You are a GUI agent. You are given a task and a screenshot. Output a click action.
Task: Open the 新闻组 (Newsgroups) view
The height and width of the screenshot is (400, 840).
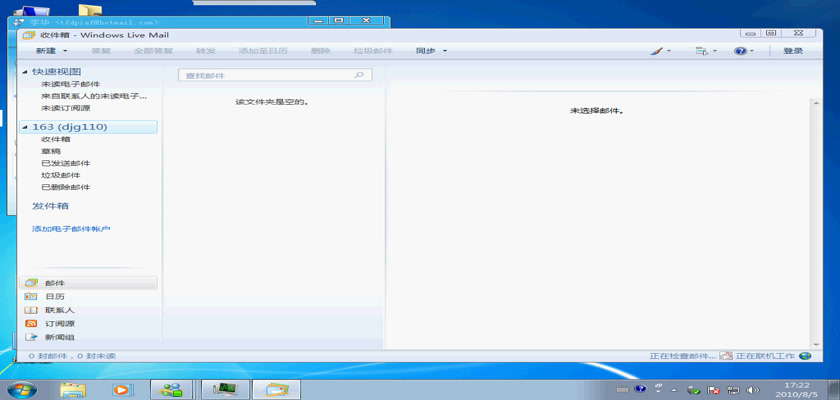(x=57, y=338)
